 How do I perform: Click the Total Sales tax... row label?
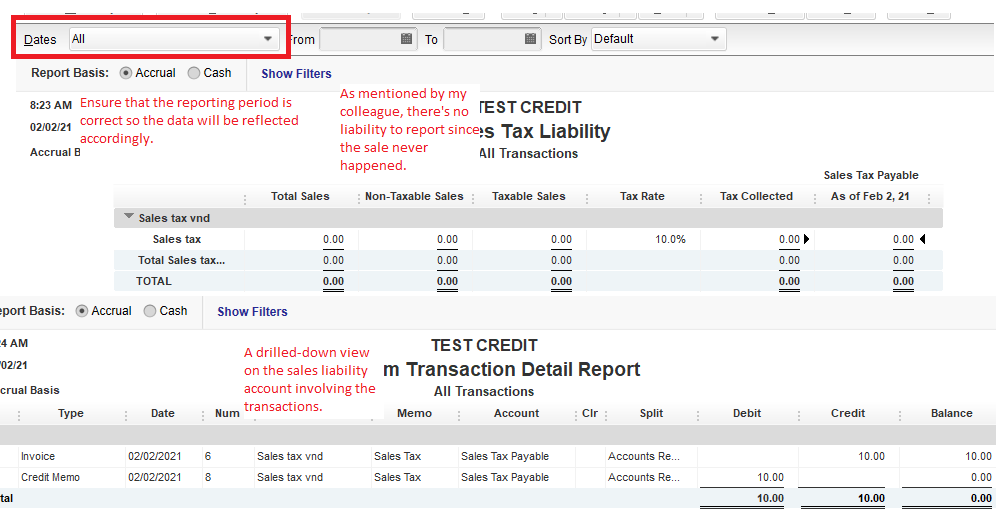tap(181, 260)
